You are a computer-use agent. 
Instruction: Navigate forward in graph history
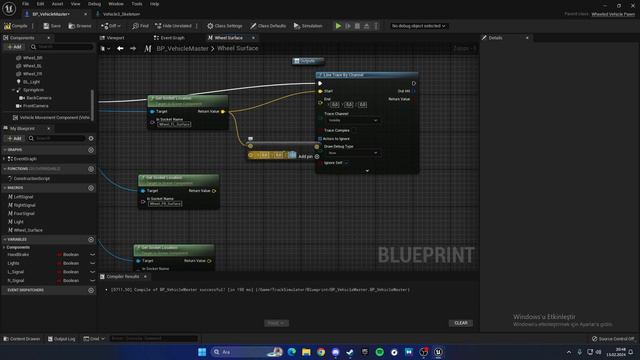click(133, 48)
